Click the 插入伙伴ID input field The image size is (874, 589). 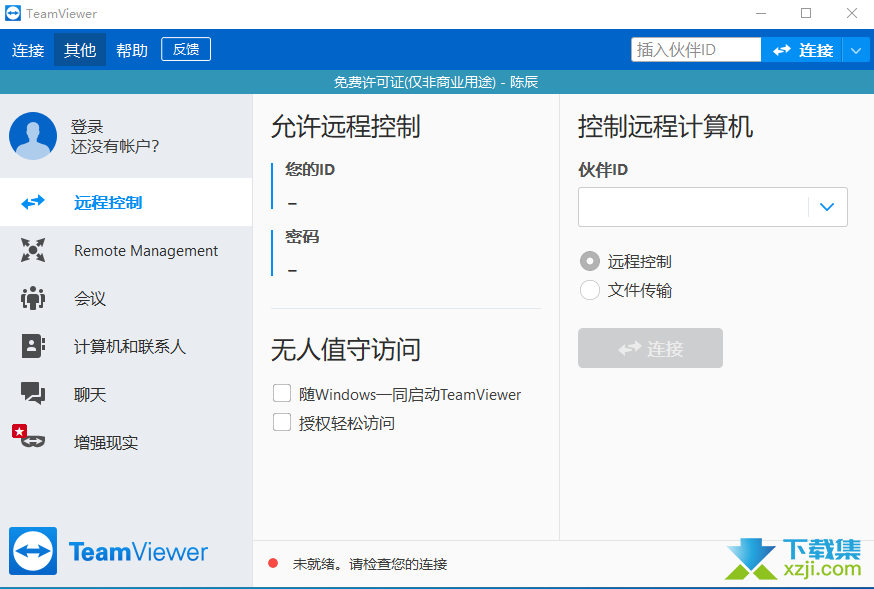click(696, 50)
